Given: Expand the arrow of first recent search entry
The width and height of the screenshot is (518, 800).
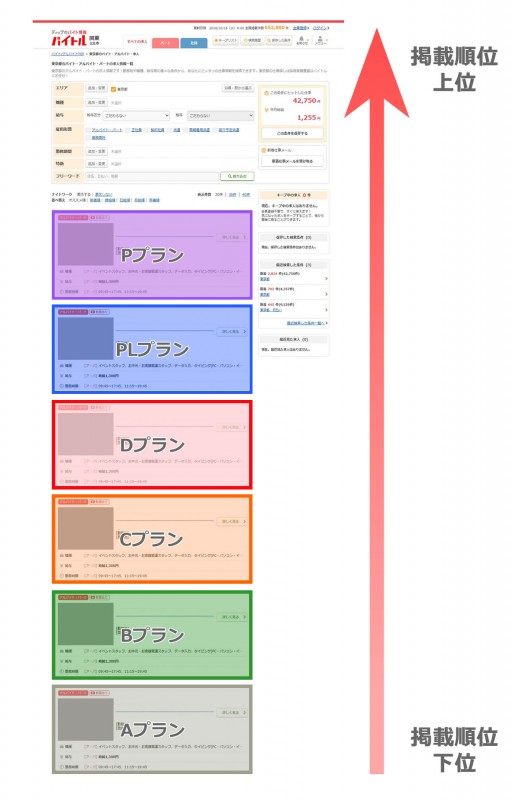Looking at the screenshot, I should (326, 279).
